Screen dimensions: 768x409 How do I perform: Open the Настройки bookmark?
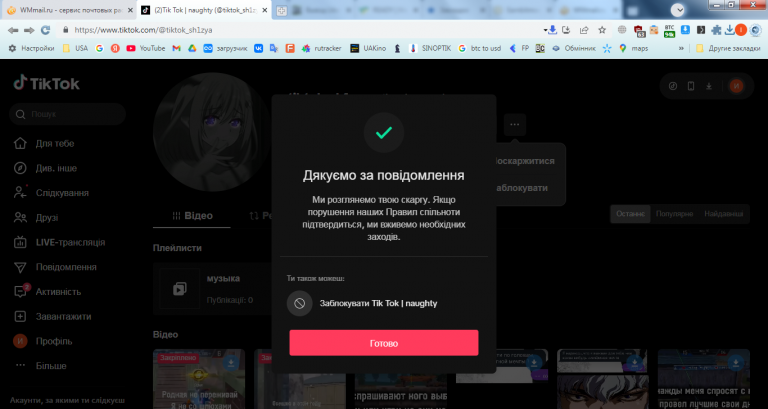31,48
